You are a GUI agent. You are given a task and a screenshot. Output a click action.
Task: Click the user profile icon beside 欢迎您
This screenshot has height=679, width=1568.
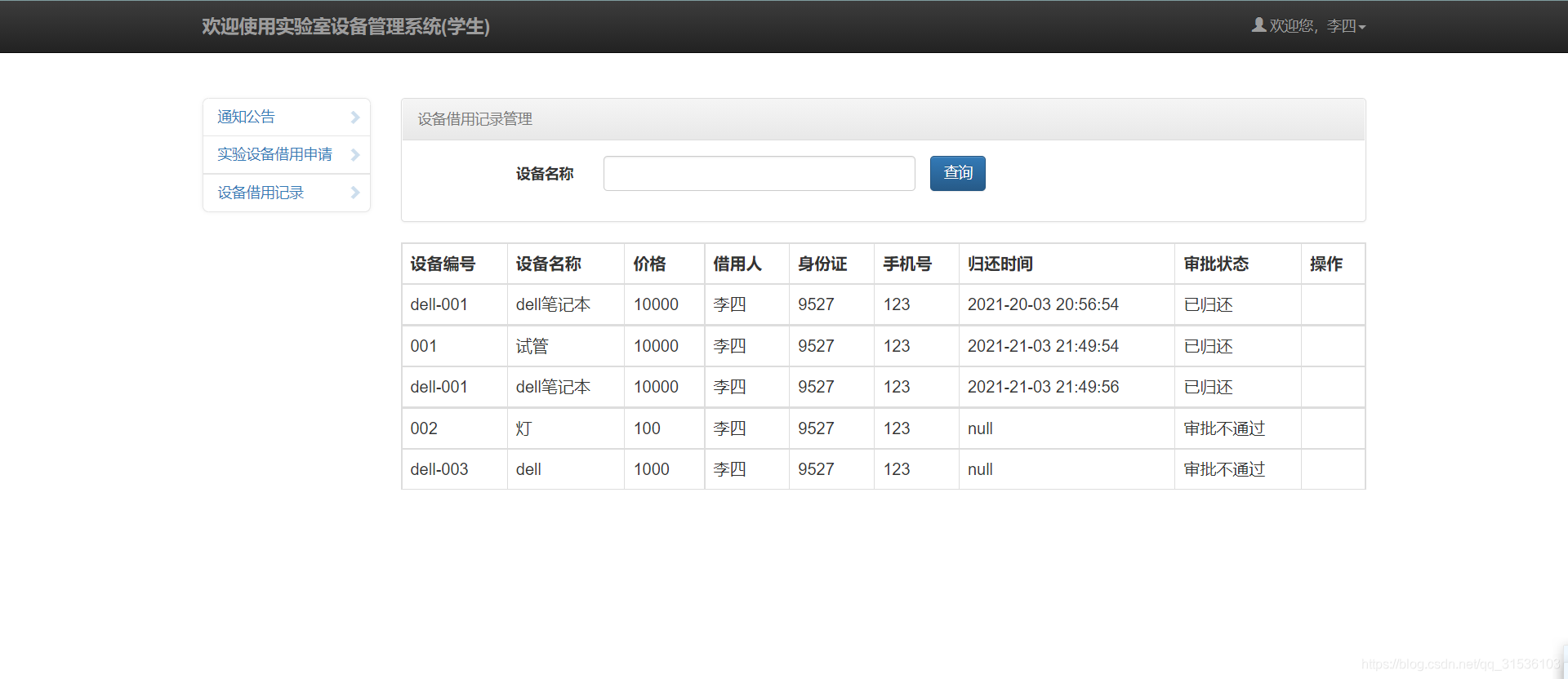coord(1258,25)
